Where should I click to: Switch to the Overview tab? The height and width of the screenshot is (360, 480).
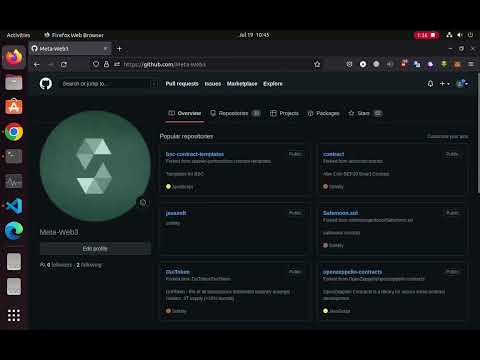(x=185, y=113)
